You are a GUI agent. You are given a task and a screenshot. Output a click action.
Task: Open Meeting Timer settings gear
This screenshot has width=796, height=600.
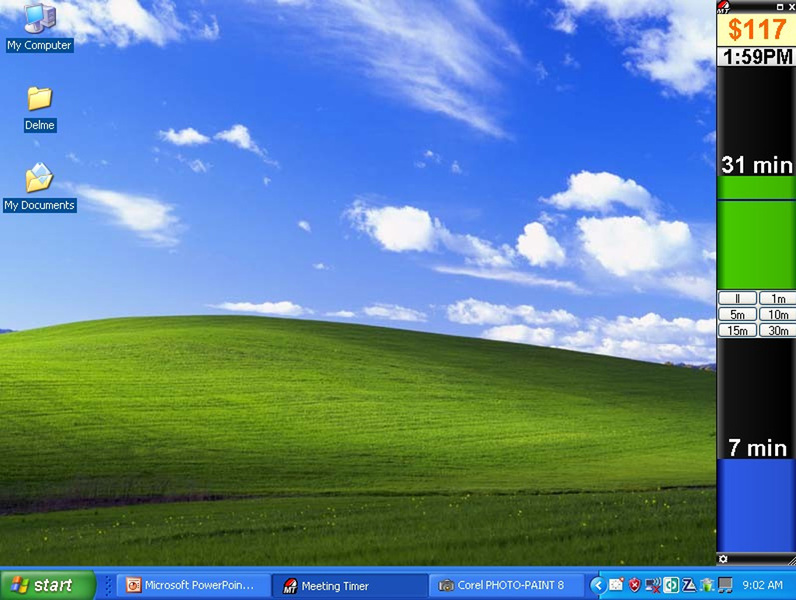coord(723,559)
